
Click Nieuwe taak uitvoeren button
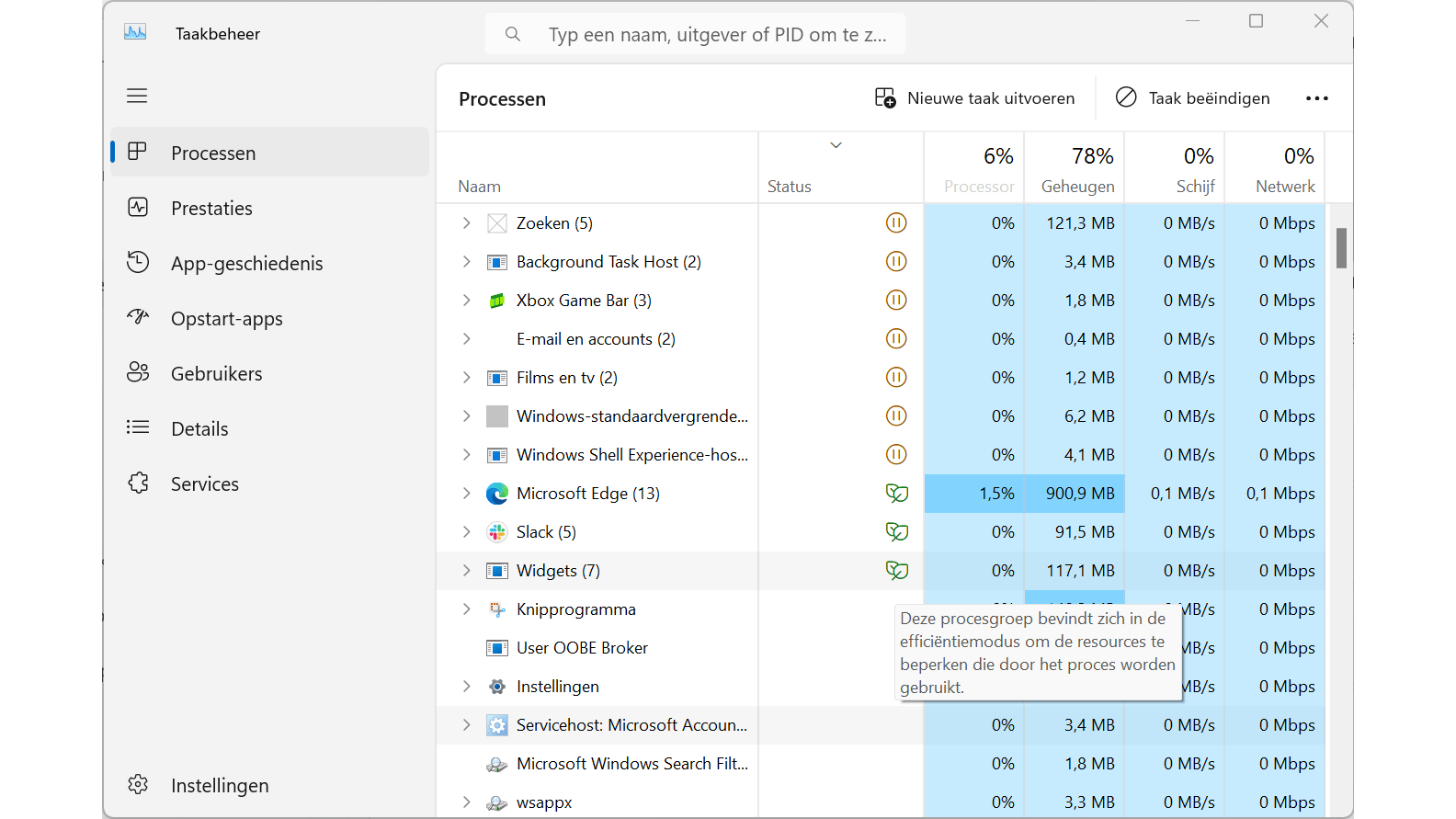point(974,98)
